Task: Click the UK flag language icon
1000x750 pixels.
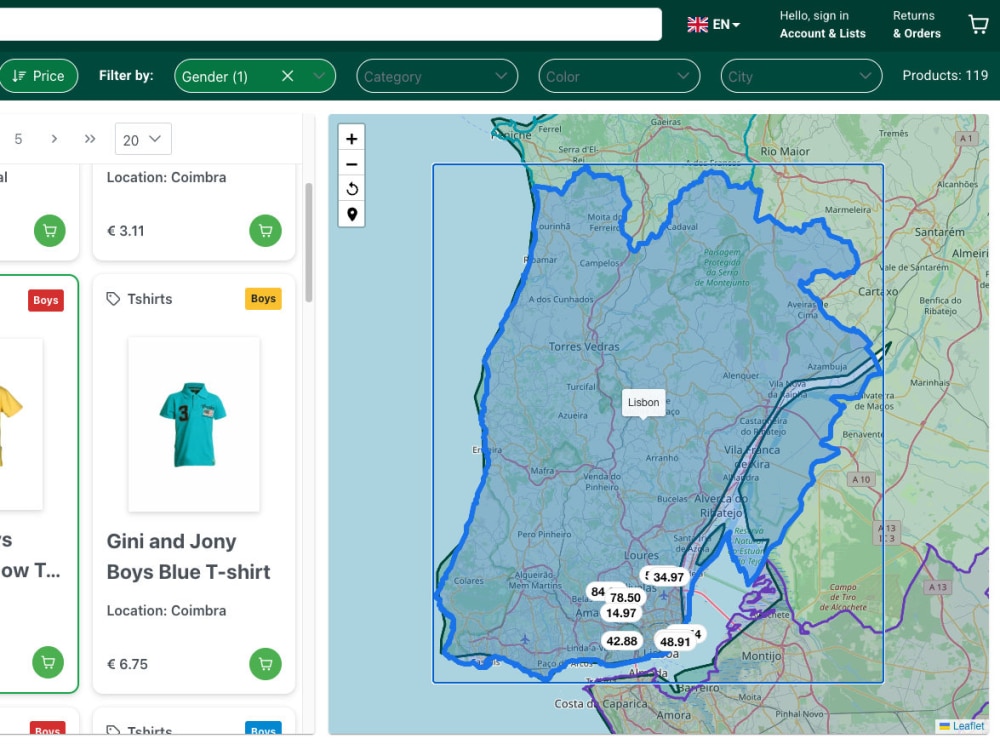Action: 697,25
